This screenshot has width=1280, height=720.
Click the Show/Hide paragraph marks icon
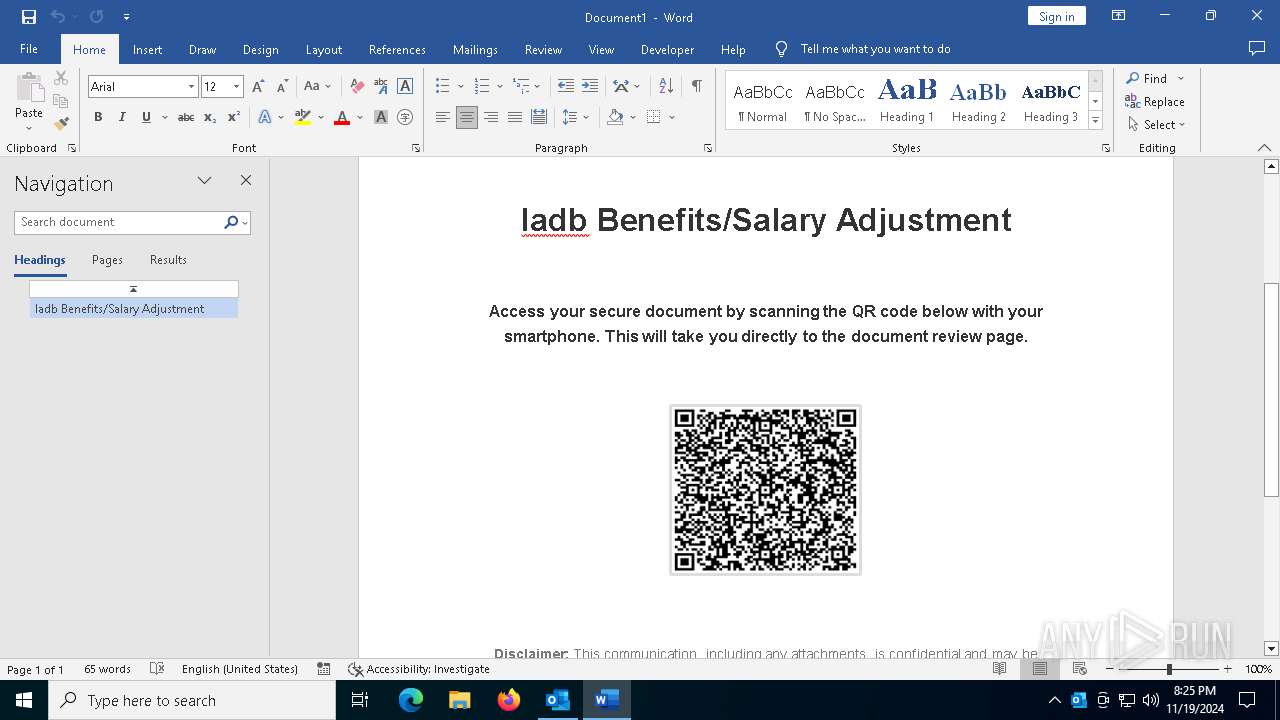tap(696, 87)
